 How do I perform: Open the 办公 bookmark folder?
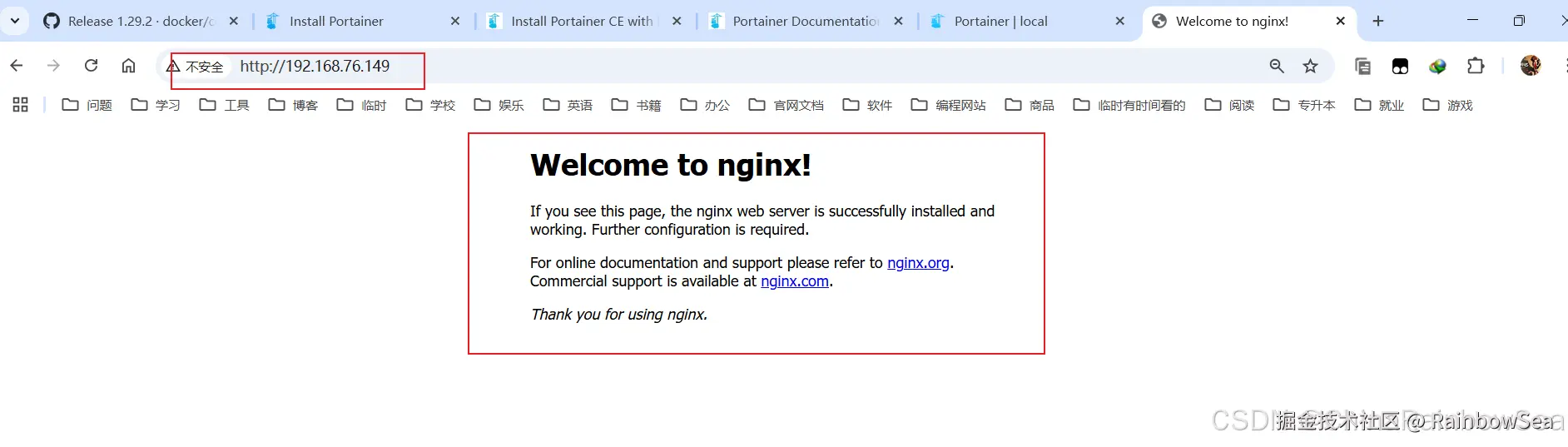tap(705, 105)
